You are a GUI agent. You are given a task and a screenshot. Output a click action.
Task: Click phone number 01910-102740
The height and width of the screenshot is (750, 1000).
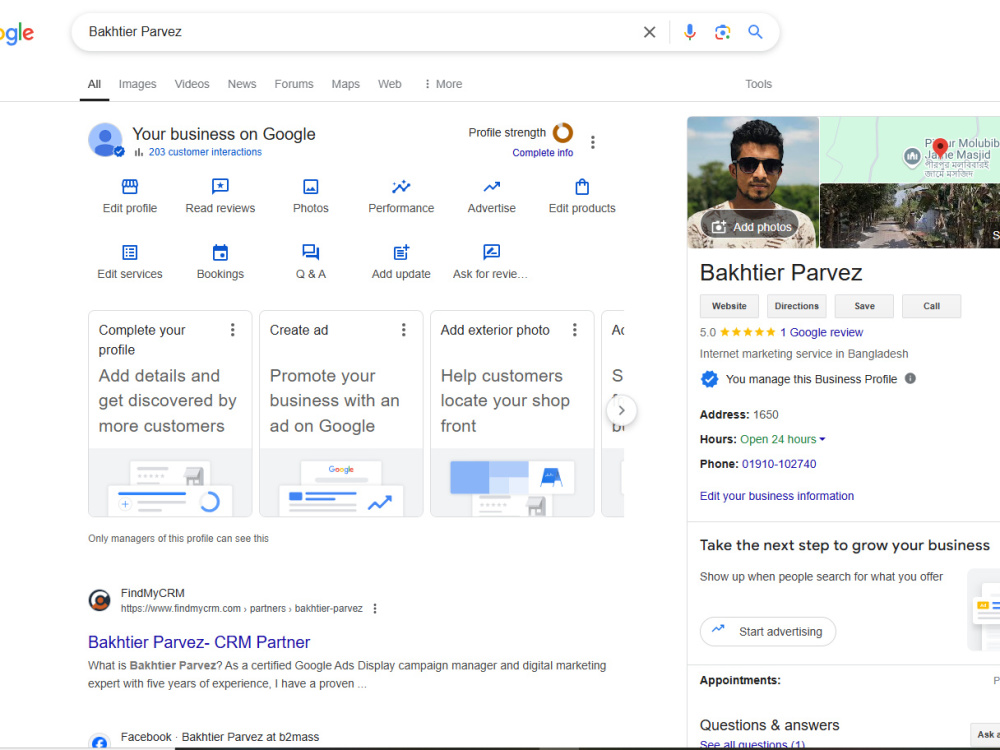[779, 464]
